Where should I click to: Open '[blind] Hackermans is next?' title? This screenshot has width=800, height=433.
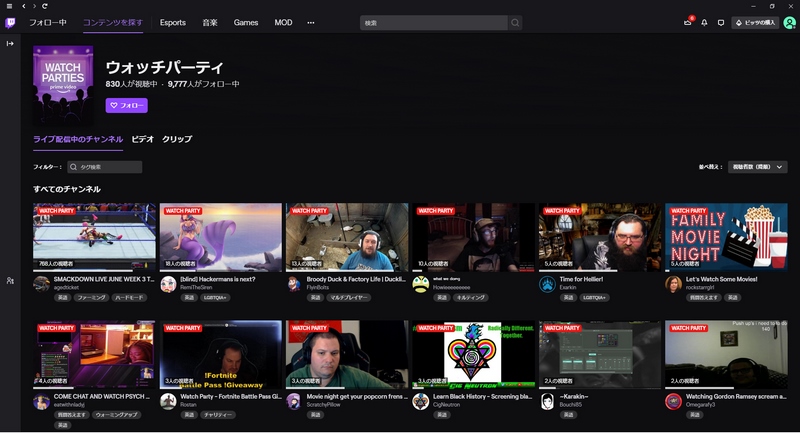point(217,279)
